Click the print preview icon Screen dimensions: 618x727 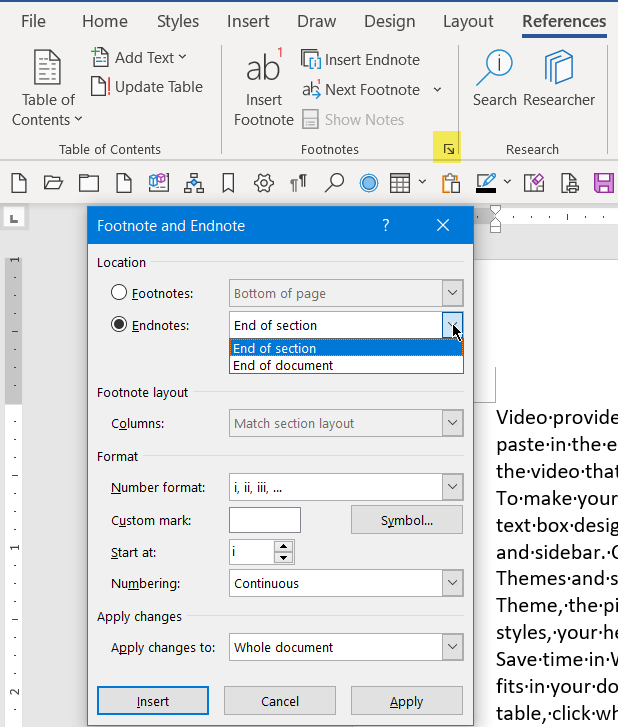569,183
